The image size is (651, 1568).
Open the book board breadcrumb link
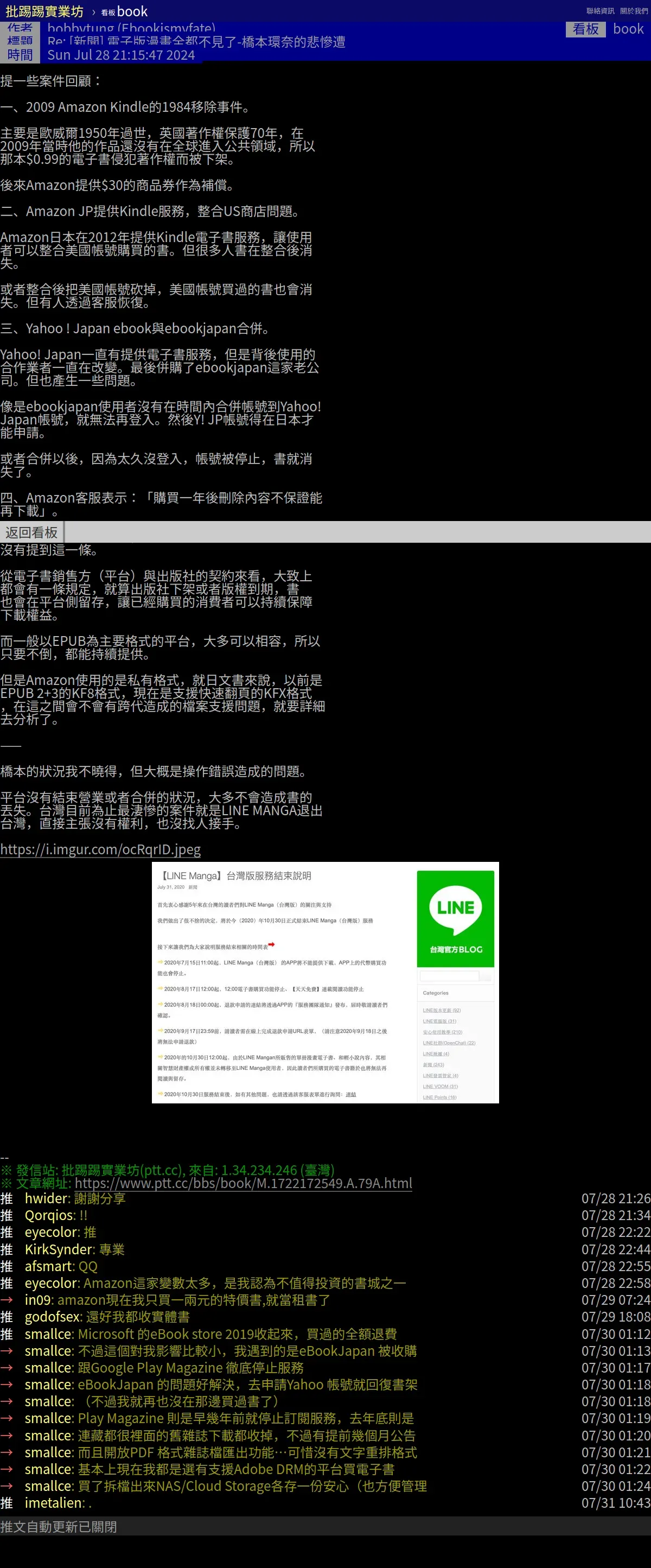(x=124, y=11)
